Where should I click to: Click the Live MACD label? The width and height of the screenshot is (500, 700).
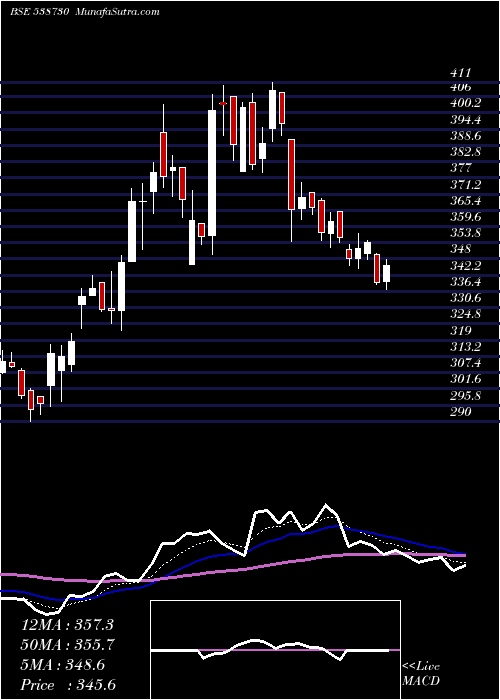click(x=421, y=673)
